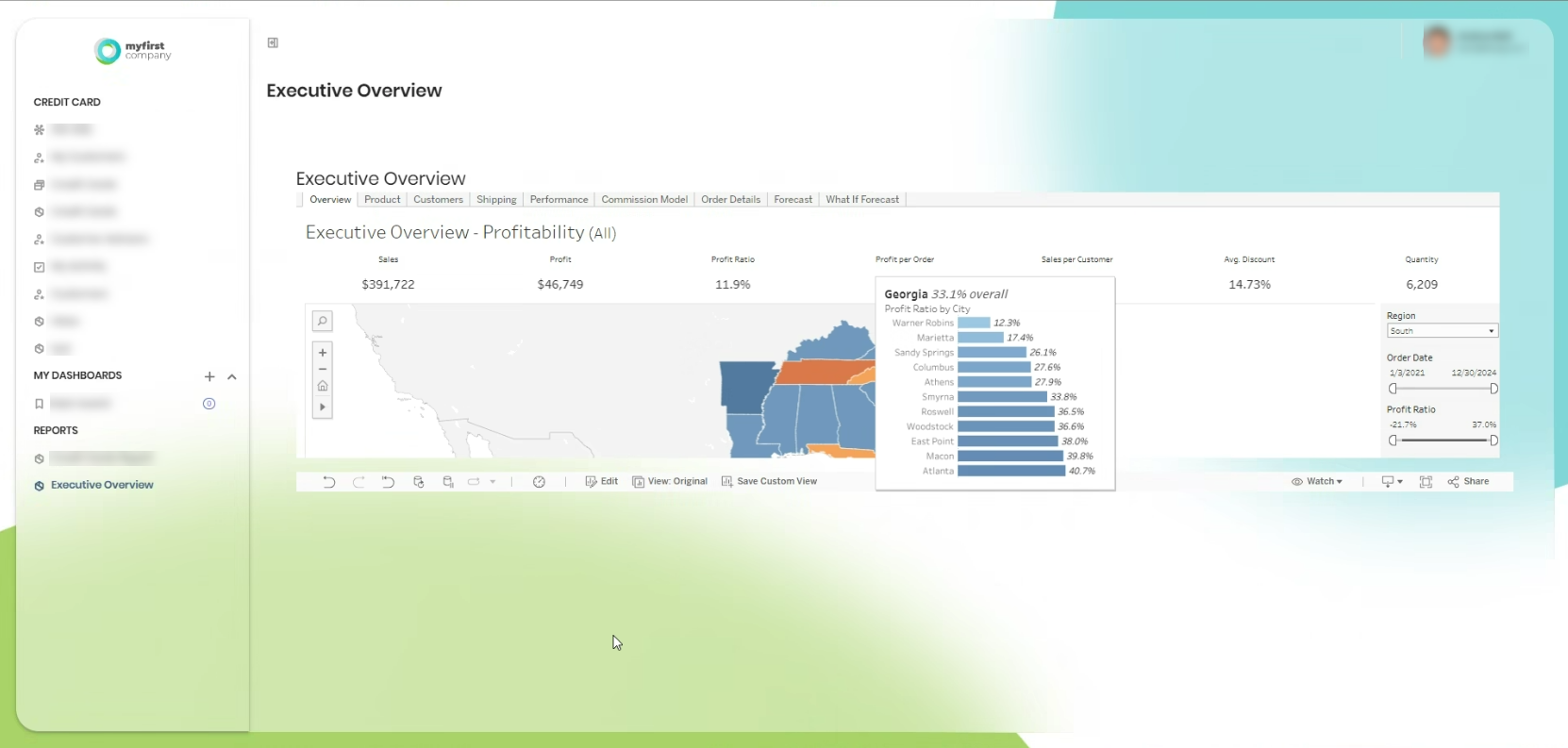The width and height of the screenshot is (1568, 748).
Task: Switch to the Shipping tab
Action: click(496, 200)
